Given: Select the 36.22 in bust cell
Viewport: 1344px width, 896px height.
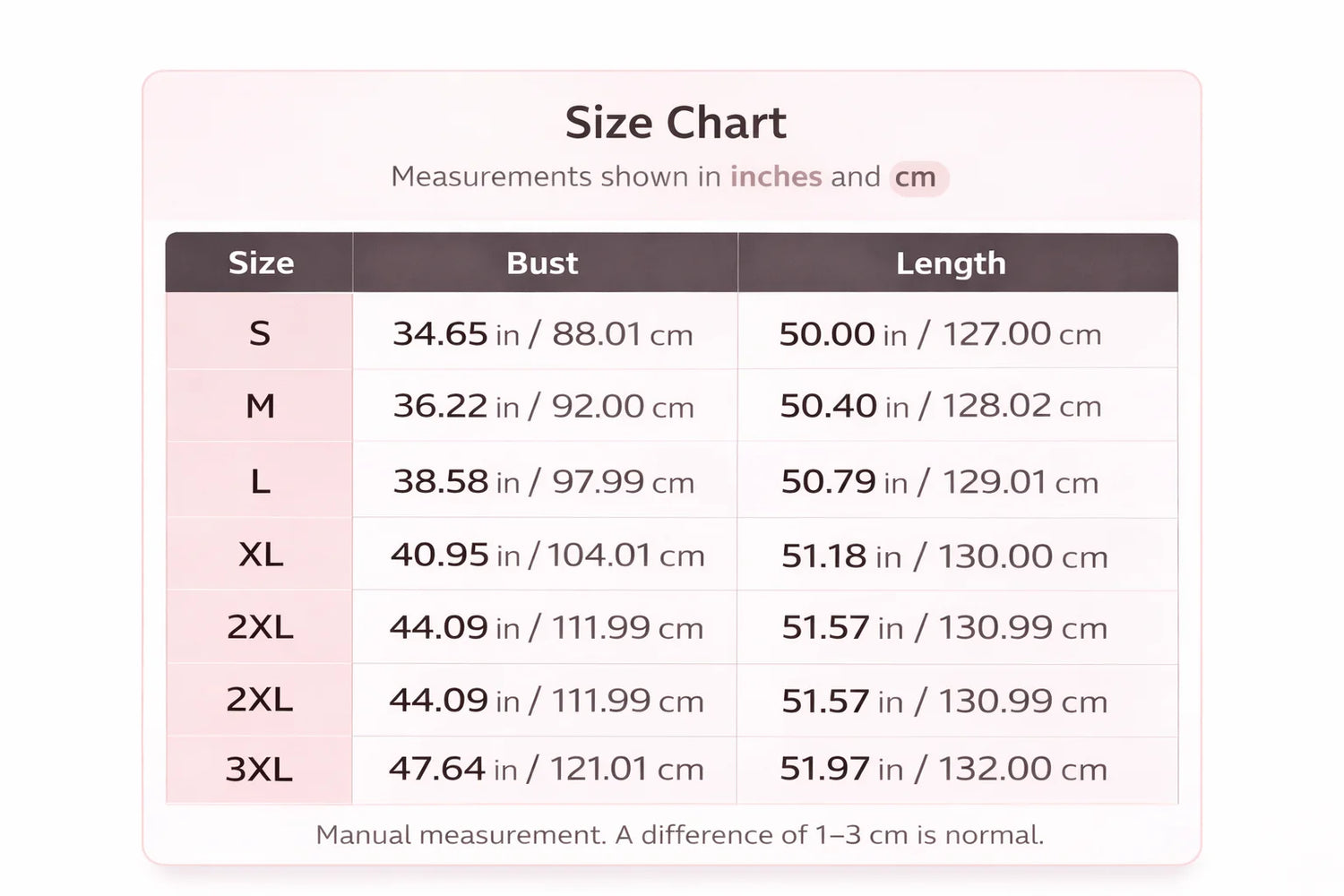Looking at the screenshot, I should pos(543,406).
